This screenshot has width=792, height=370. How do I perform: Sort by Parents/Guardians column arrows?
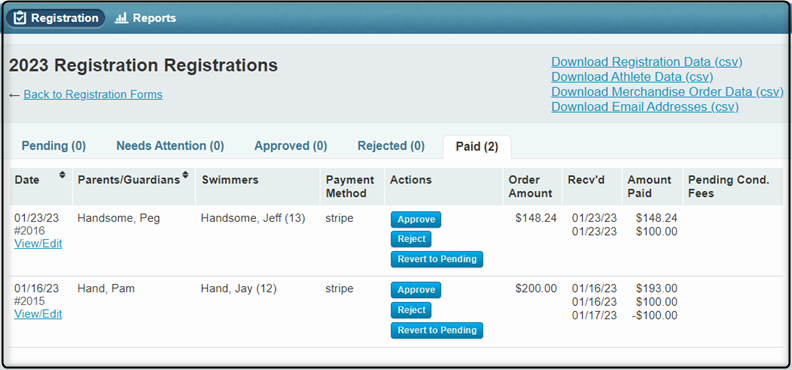185,175
